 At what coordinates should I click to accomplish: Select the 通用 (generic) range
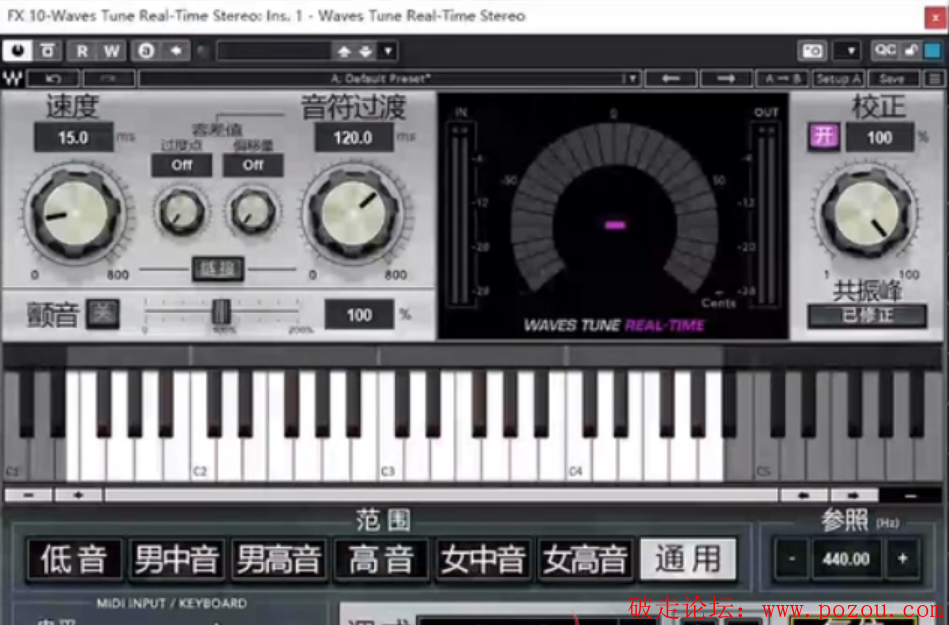click(688, 558)
